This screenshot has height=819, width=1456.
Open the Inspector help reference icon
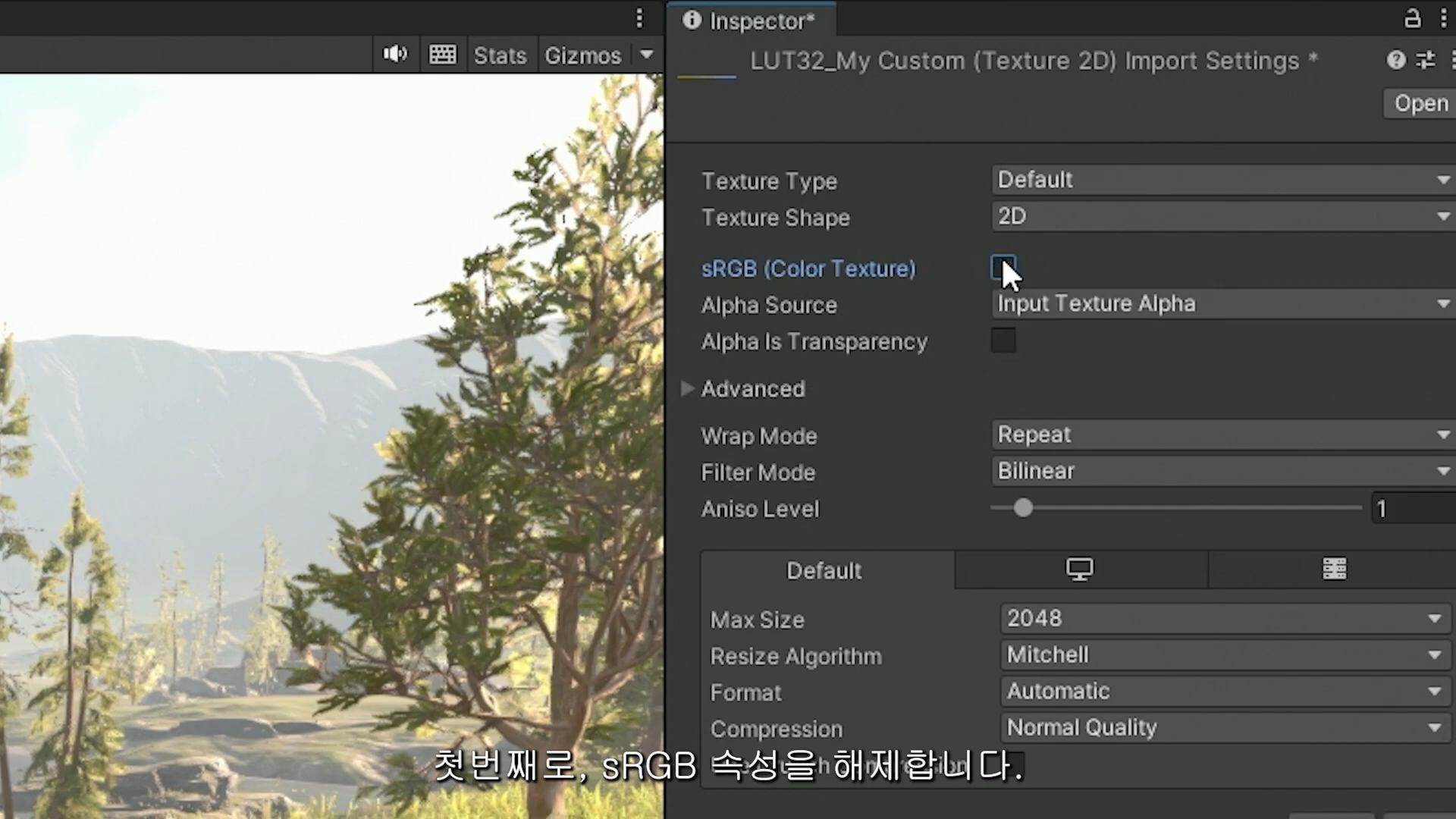coord(1395,60)
